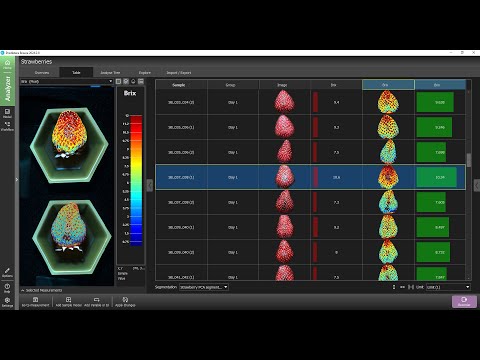Toggle the second image view icon
The width and height of the screenshot is (480, 360).
(126, 81)
